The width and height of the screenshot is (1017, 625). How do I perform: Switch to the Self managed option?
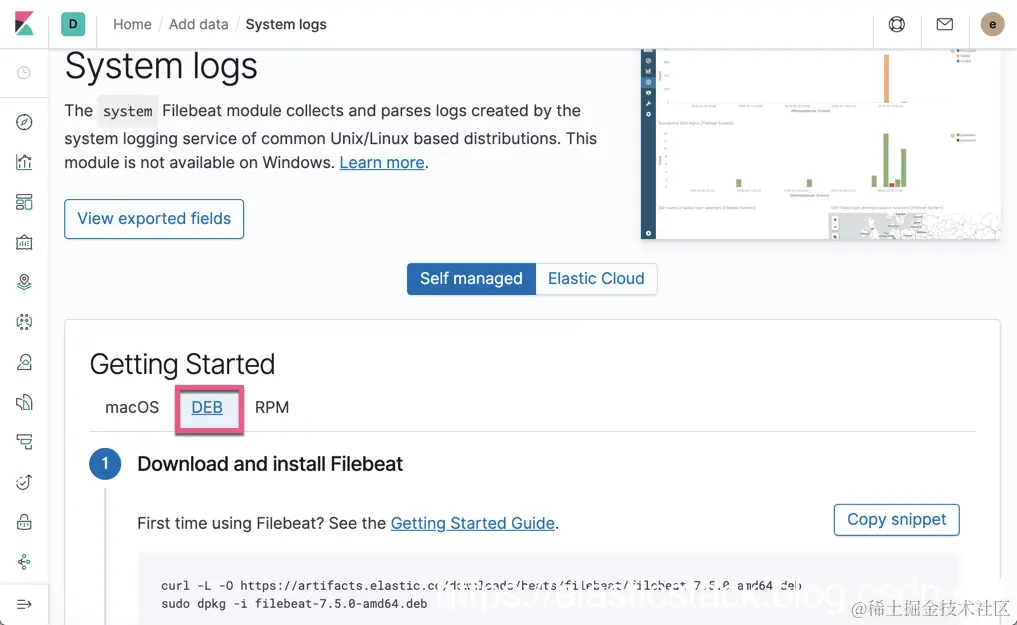coord(471,279)
